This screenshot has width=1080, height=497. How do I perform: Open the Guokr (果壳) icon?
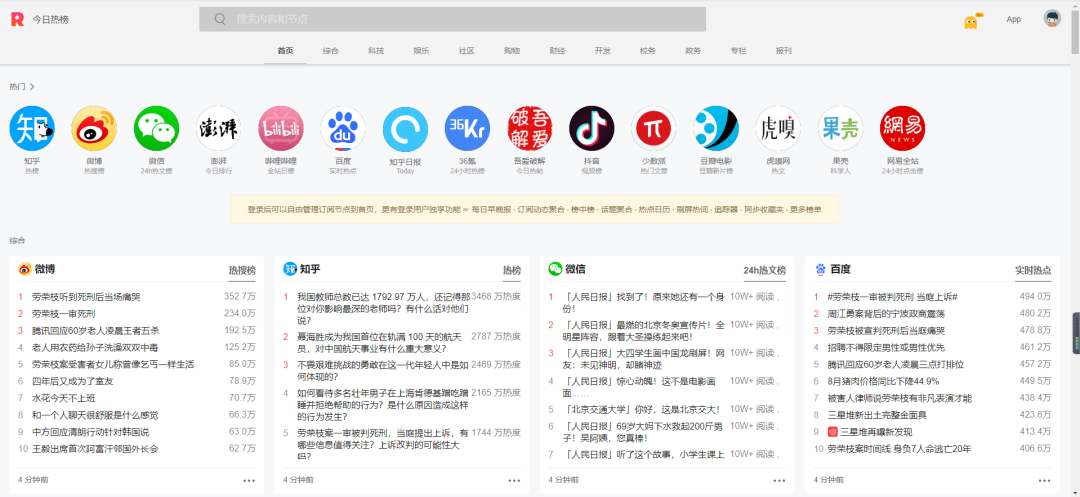pos(840,128)
